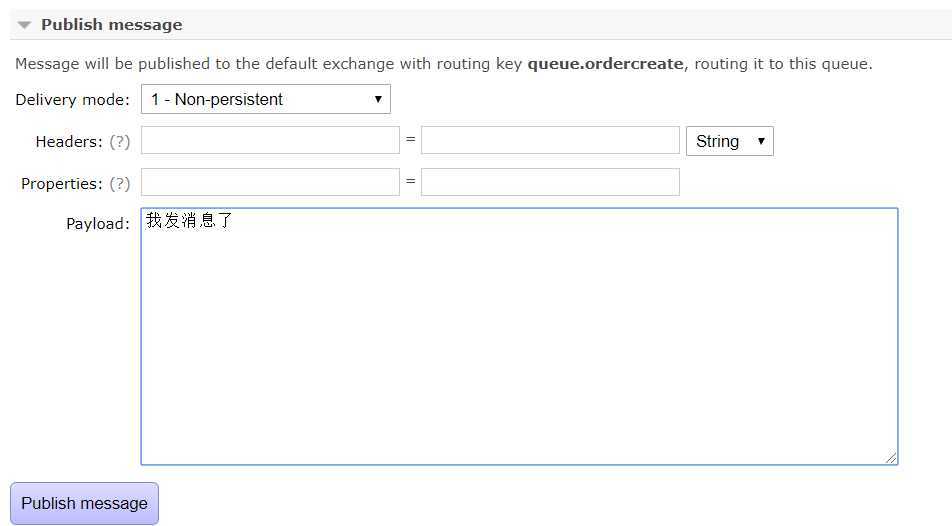Open the String type dropdown
The image size is (952, 526).
point(730,141)
